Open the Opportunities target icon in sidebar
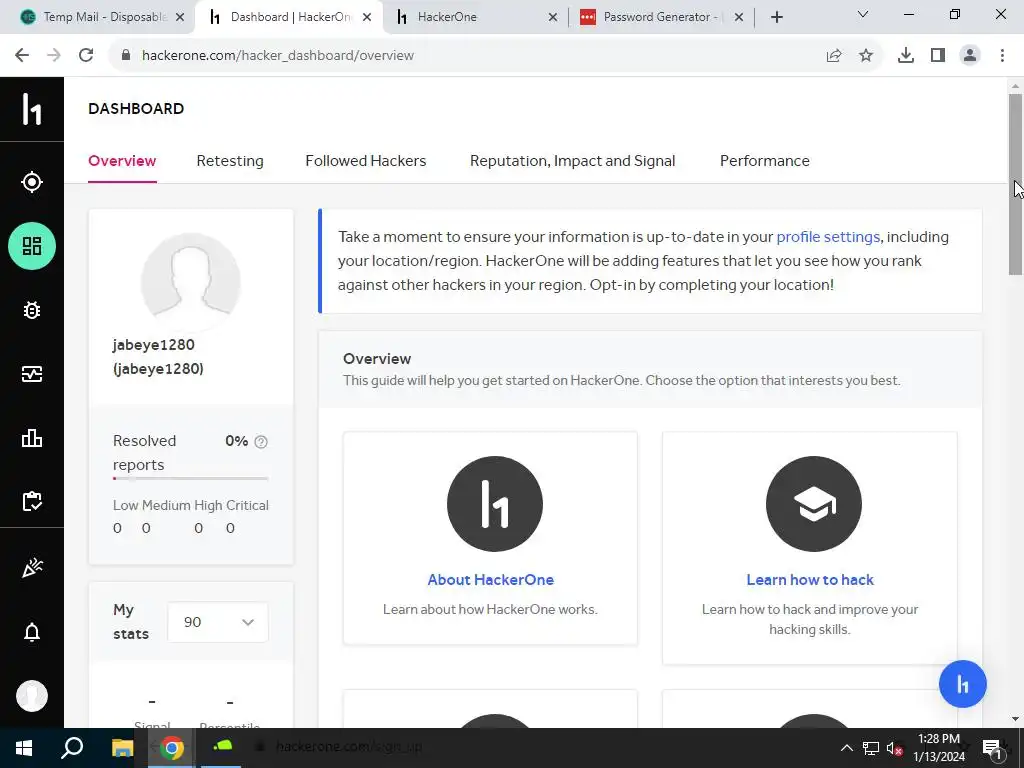 click(31, 182)
